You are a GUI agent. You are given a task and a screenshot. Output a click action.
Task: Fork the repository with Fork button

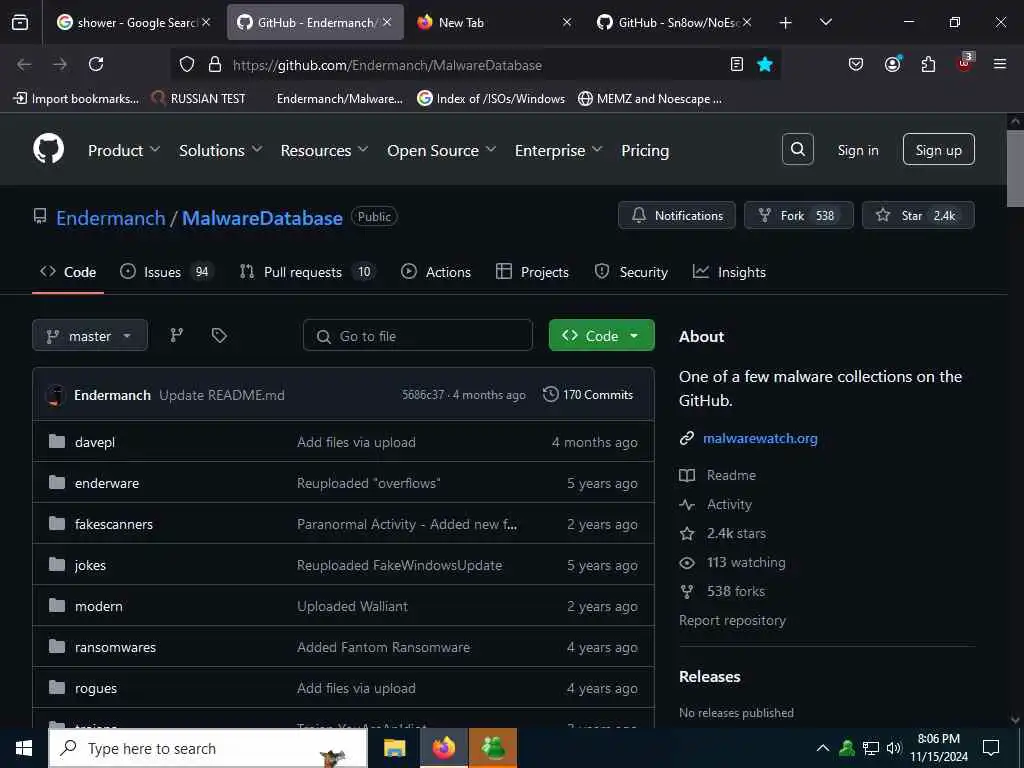point(798,216)
